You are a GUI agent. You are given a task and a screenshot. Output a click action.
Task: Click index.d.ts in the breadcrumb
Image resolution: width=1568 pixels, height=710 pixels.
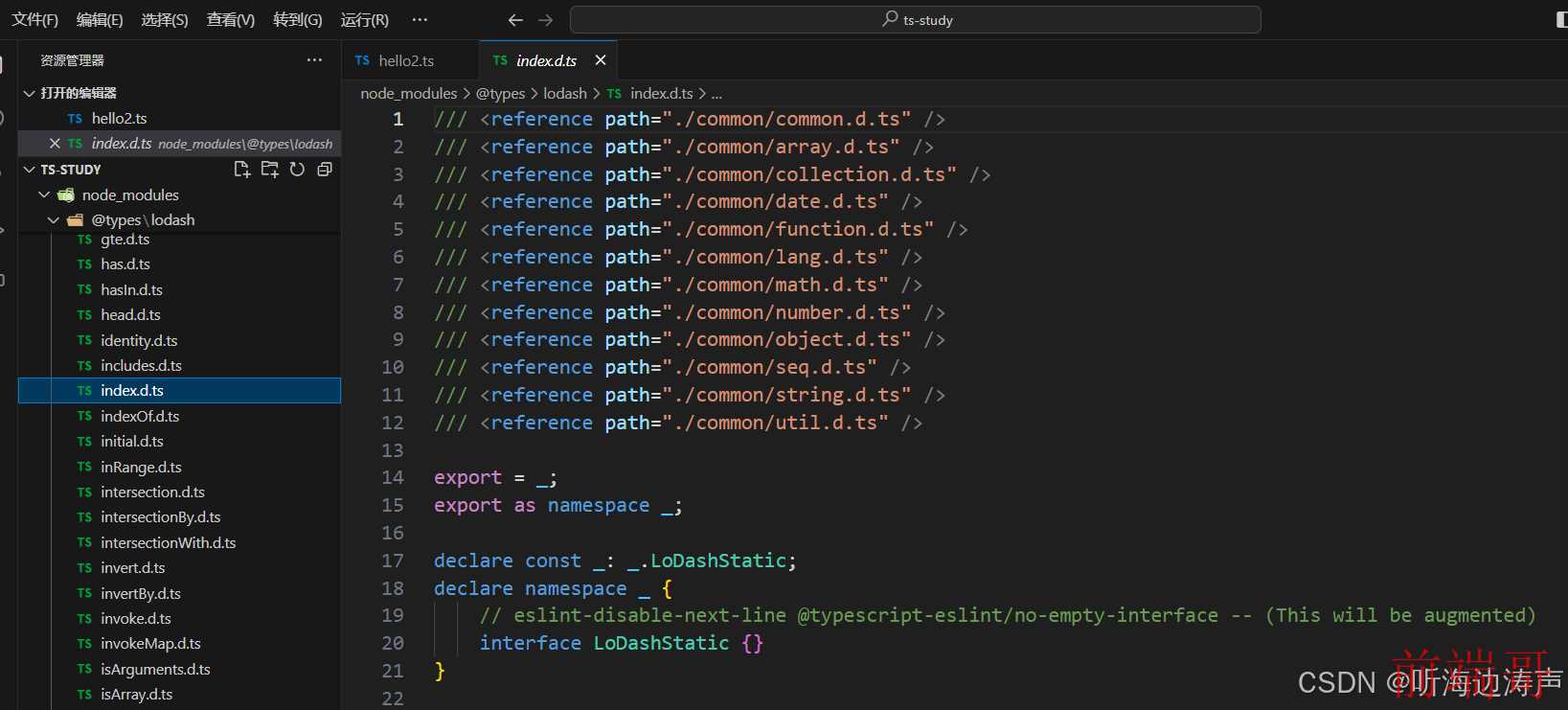point(661,93)
